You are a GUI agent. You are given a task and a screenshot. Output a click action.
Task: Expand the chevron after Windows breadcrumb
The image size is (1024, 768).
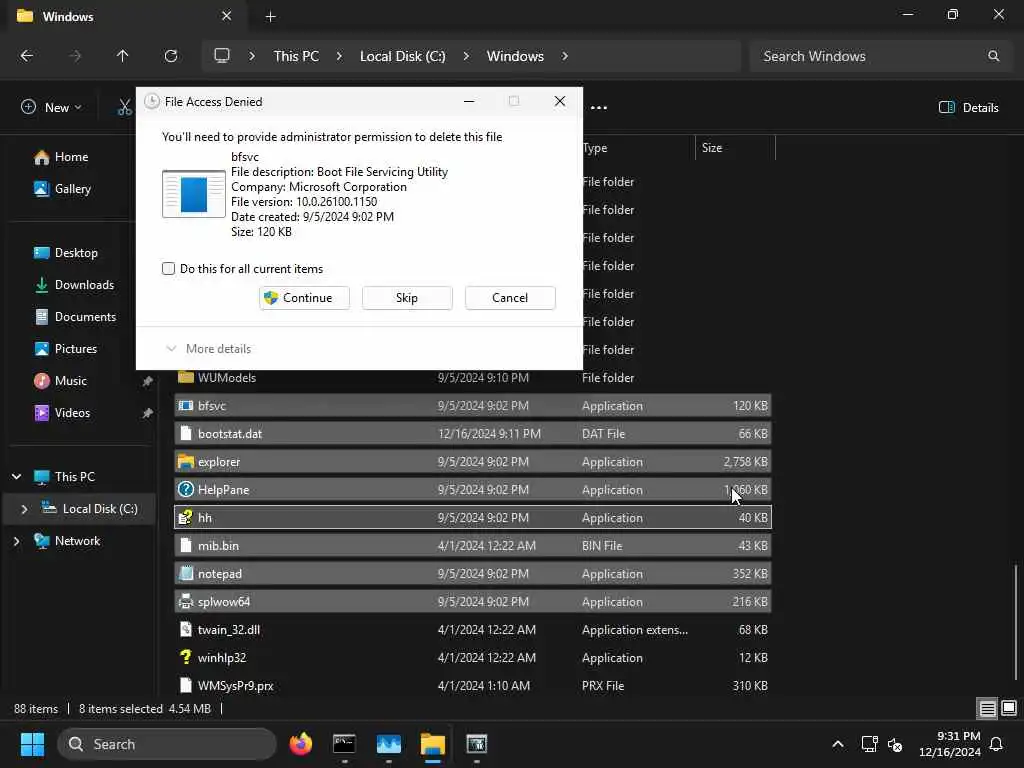(x=565, y=56)
